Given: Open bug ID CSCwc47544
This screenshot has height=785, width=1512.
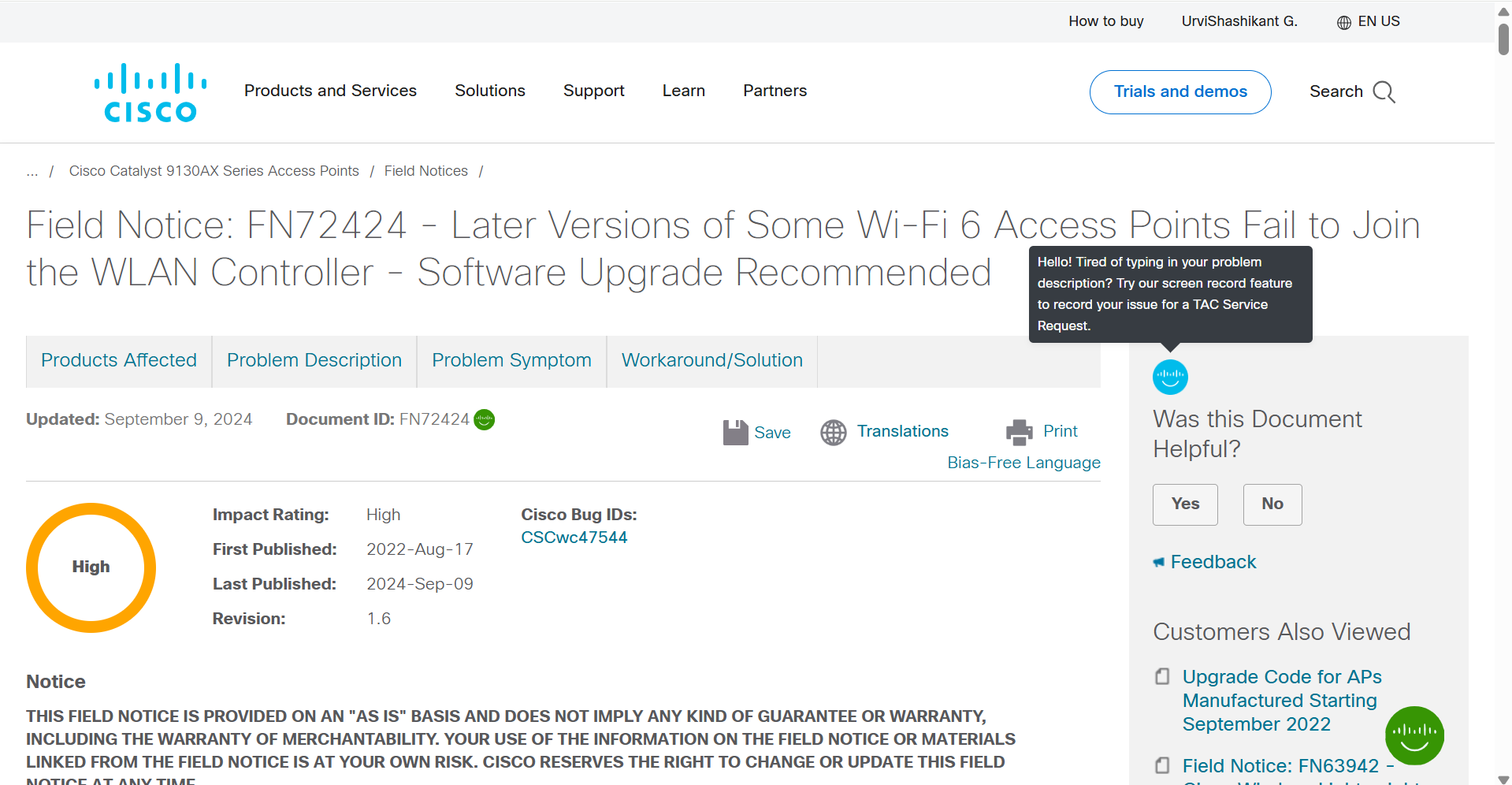Looking at the screenshot, I should tap(574, 538).
